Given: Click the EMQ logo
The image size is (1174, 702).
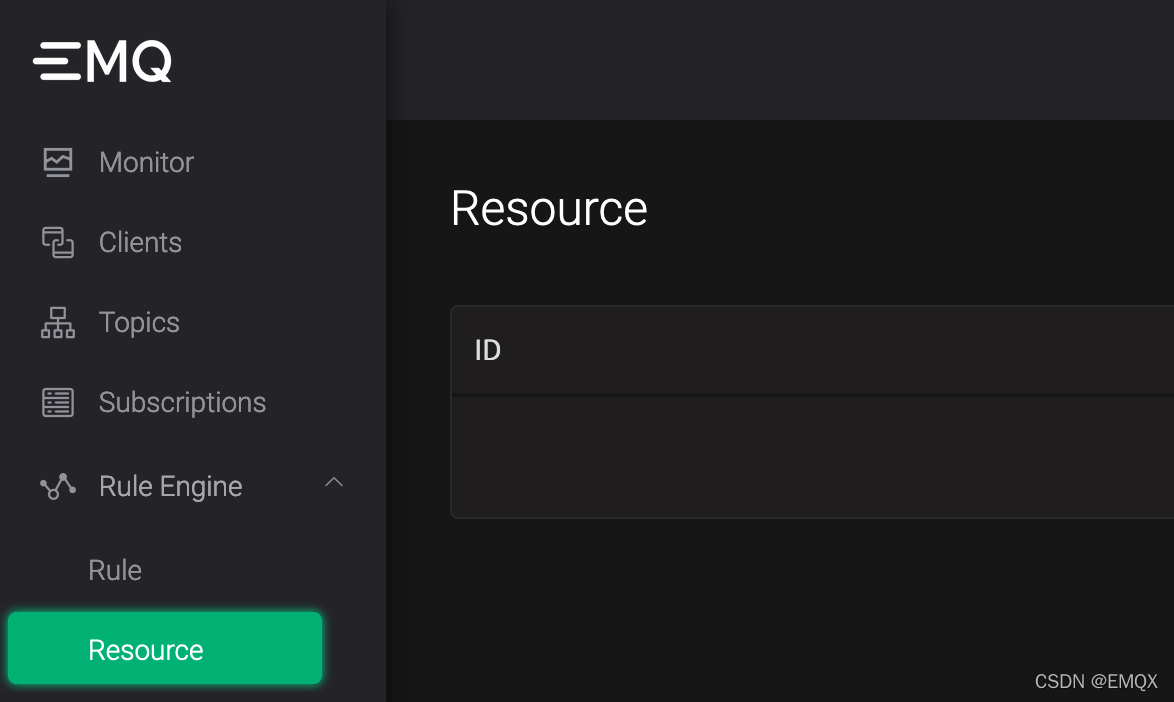Looking at the screenshot, I should click(101, 60).
